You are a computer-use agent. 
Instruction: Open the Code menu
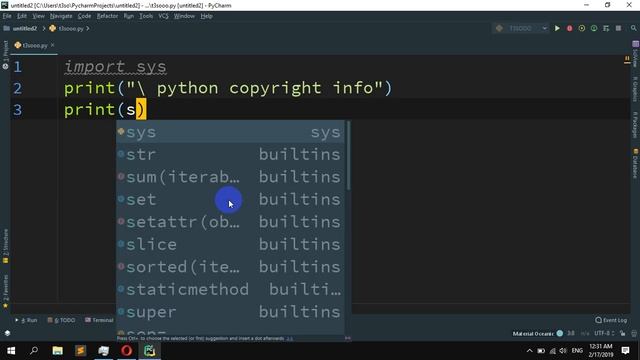coord(84,16)
